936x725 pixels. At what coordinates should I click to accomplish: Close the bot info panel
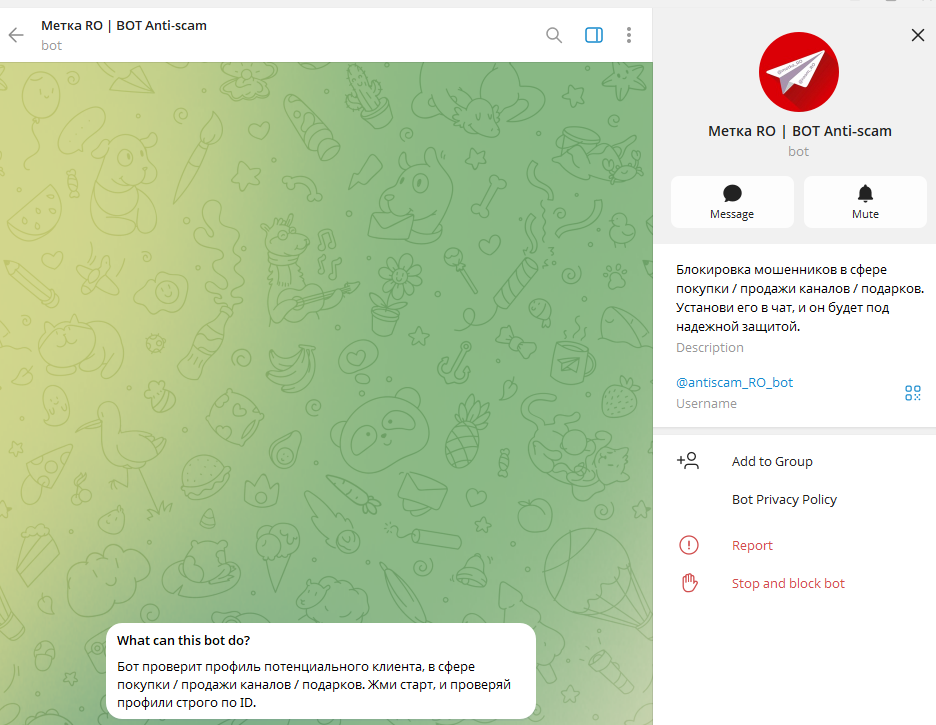point(917,35)
